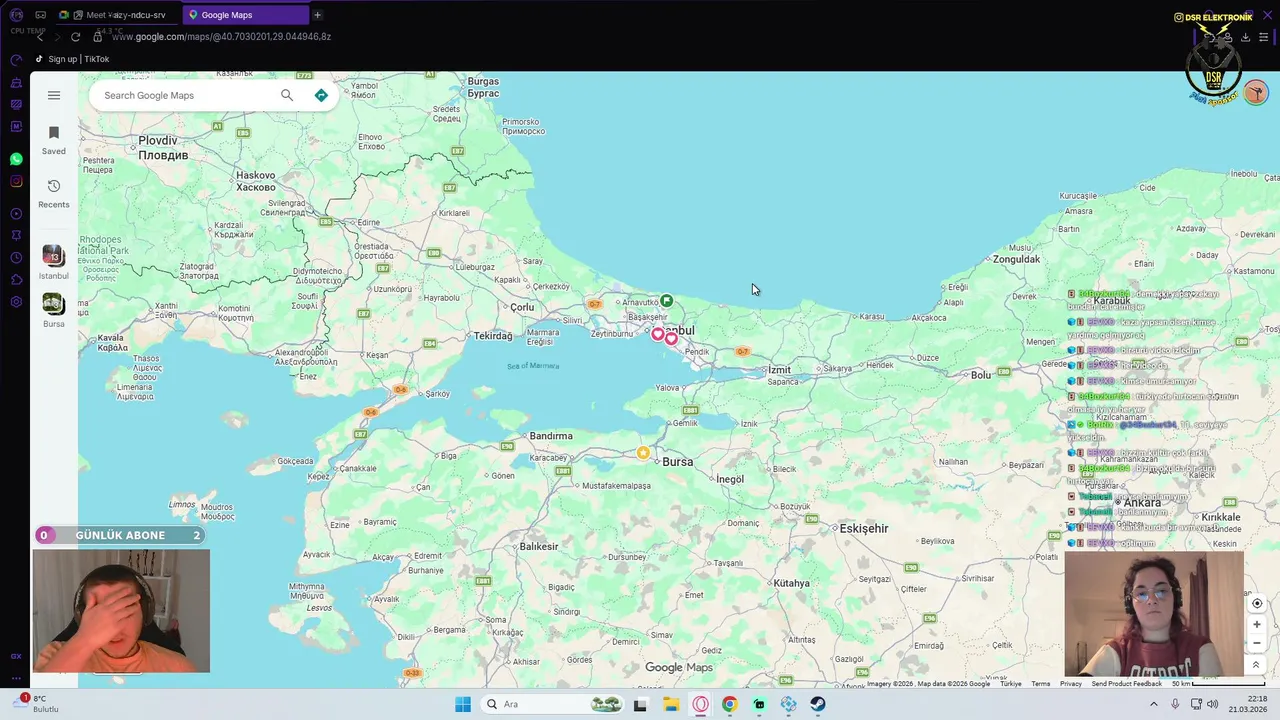Open the Sign up TikTok bookmark
Image resolution: width=1280 pixels, height=720 pixels.
(72, 59)
